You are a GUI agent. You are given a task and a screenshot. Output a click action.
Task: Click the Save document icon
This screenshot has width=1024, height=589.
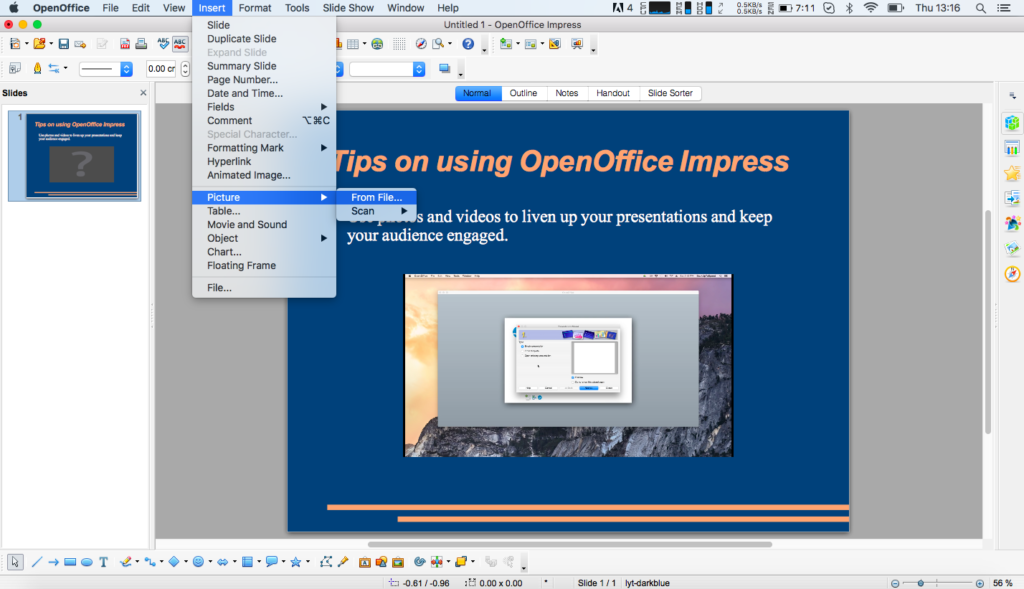(64, 44)
